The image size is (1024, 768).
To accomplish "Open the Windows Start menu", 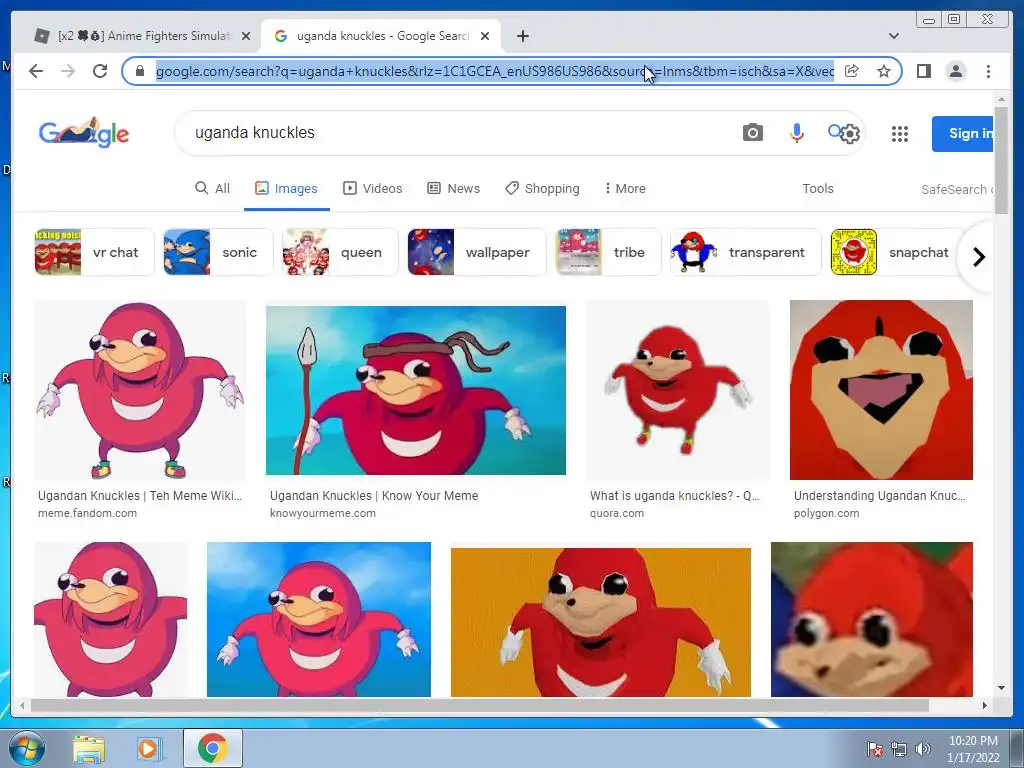I will click(27, 748).
